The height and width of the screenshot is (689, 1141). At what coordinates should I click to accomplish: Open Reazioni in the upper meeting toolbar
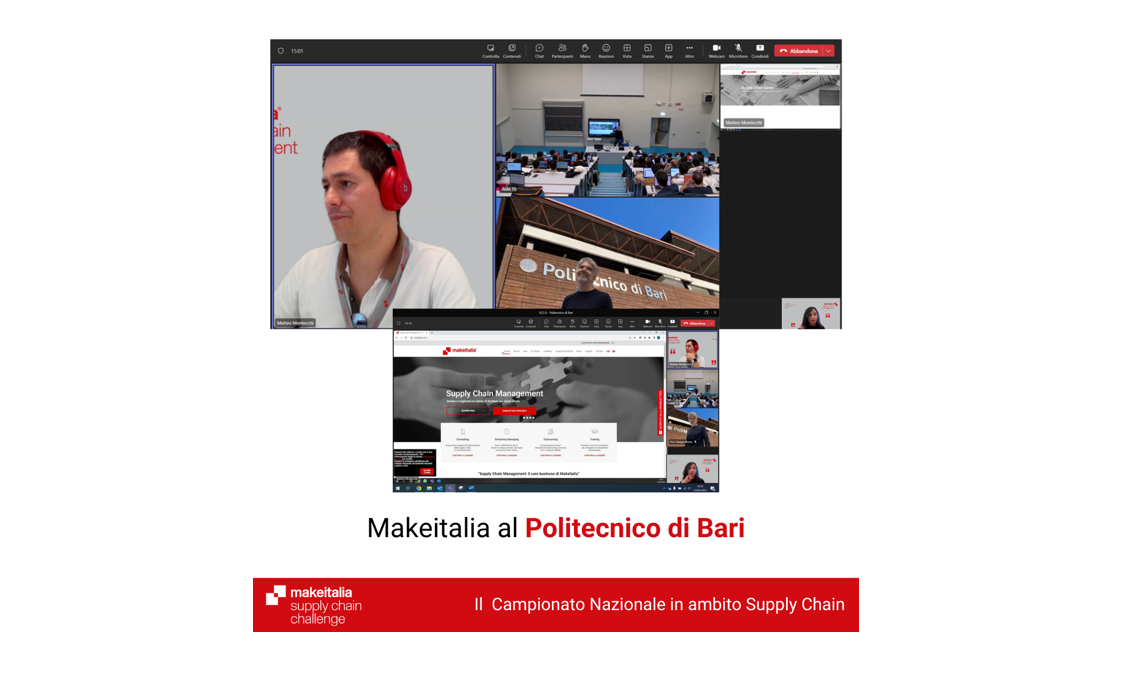point(606,51)
